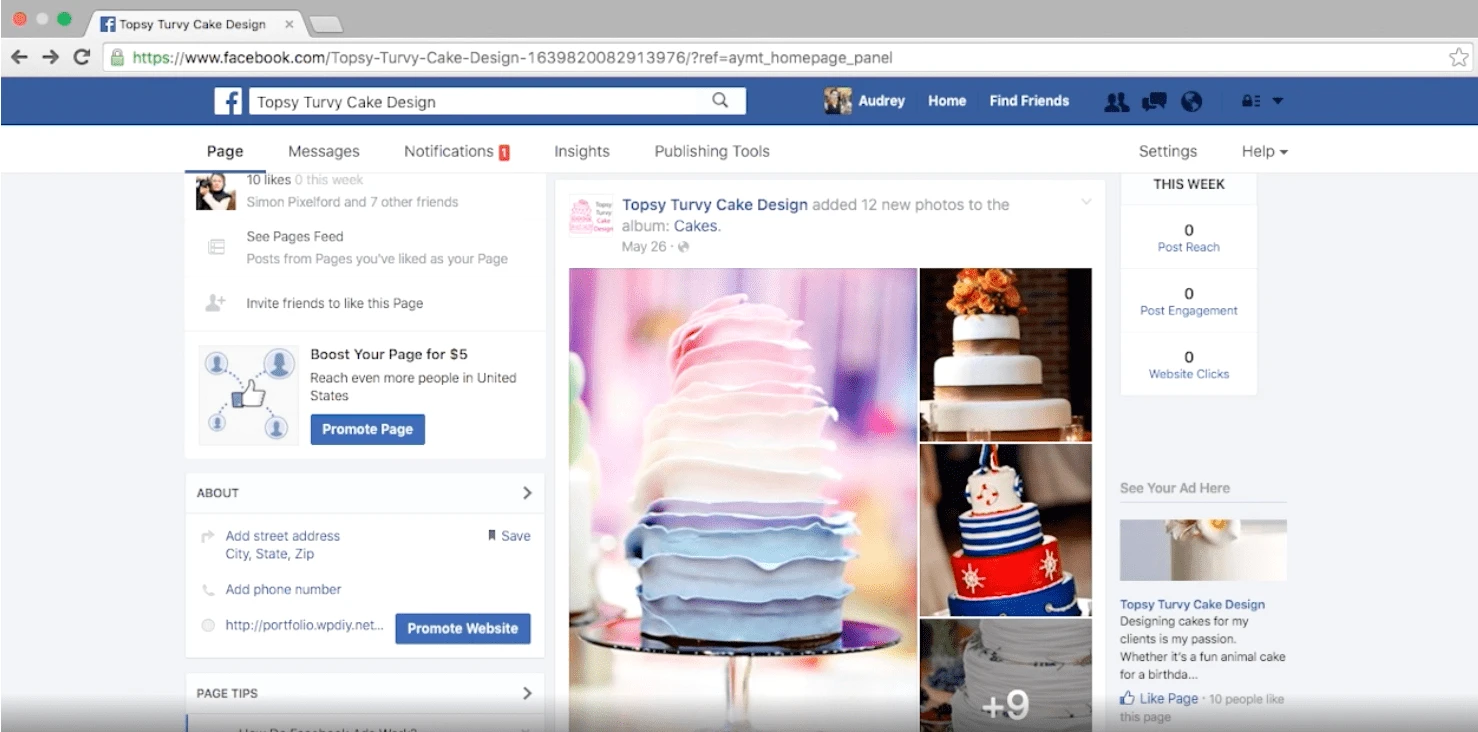This screenshot has height=732, width=1478.
Task: Click the Pages Feed icon
Action: pos(215,247)
